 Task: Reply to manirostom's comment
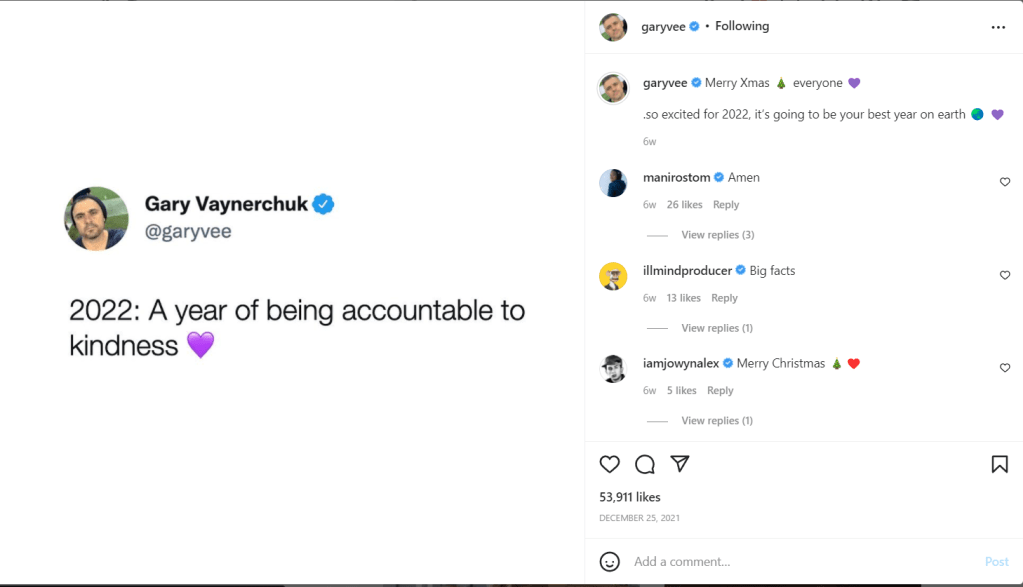coord(726,204)
